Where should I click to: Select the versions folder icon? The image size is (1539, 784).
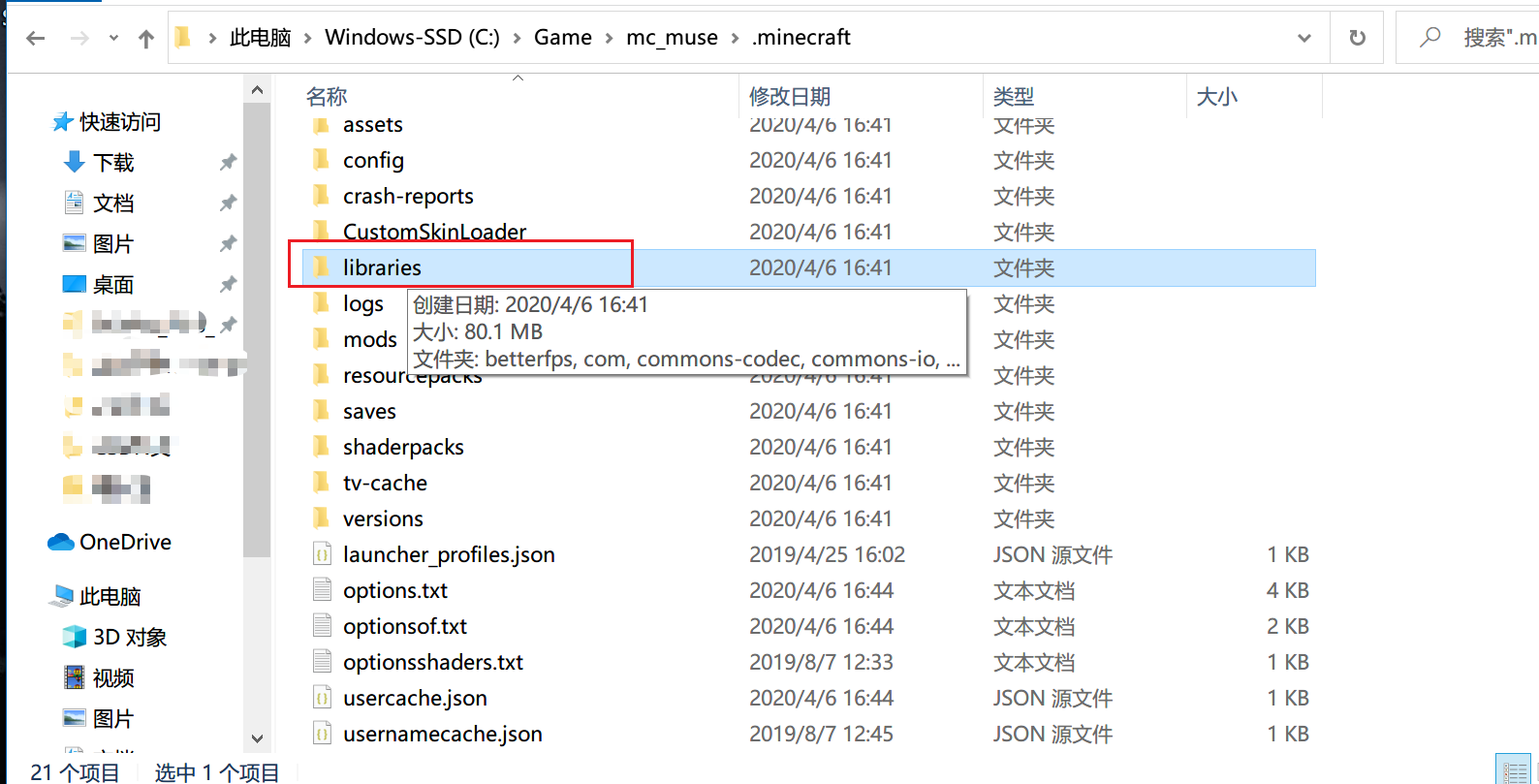(322, 517)
